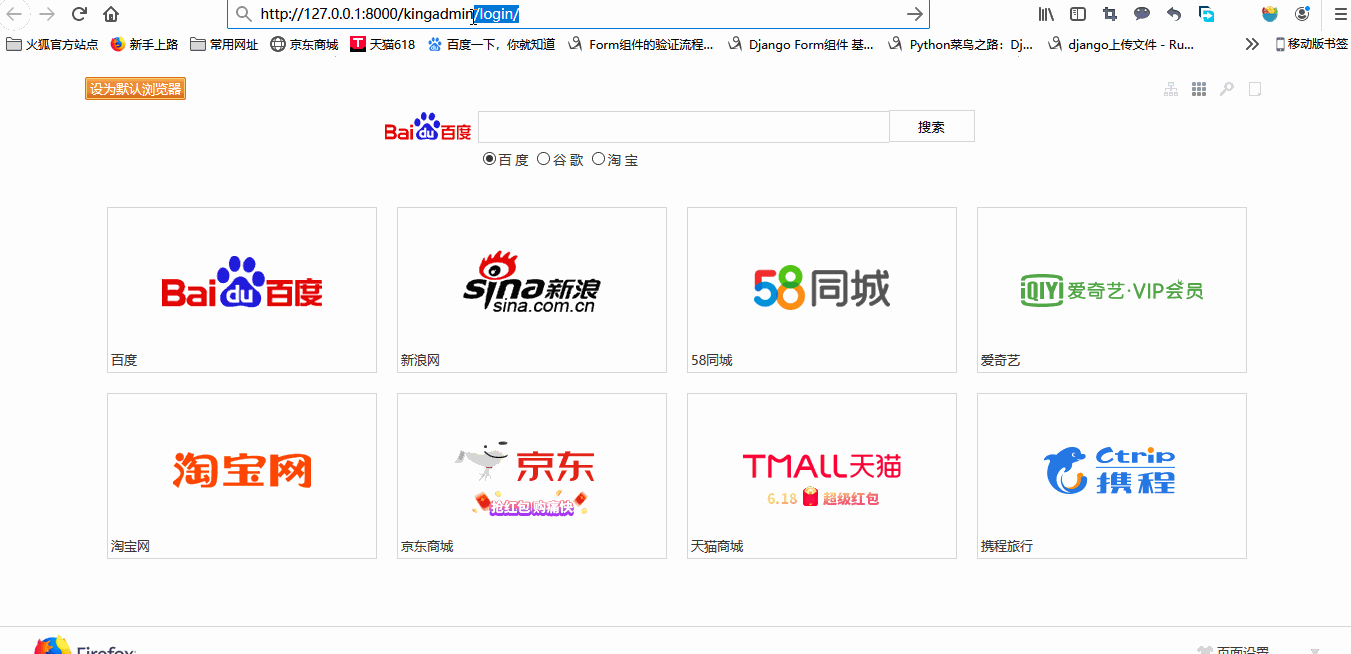
Task: Click the browser Back arrow
Action: point(15,14)
